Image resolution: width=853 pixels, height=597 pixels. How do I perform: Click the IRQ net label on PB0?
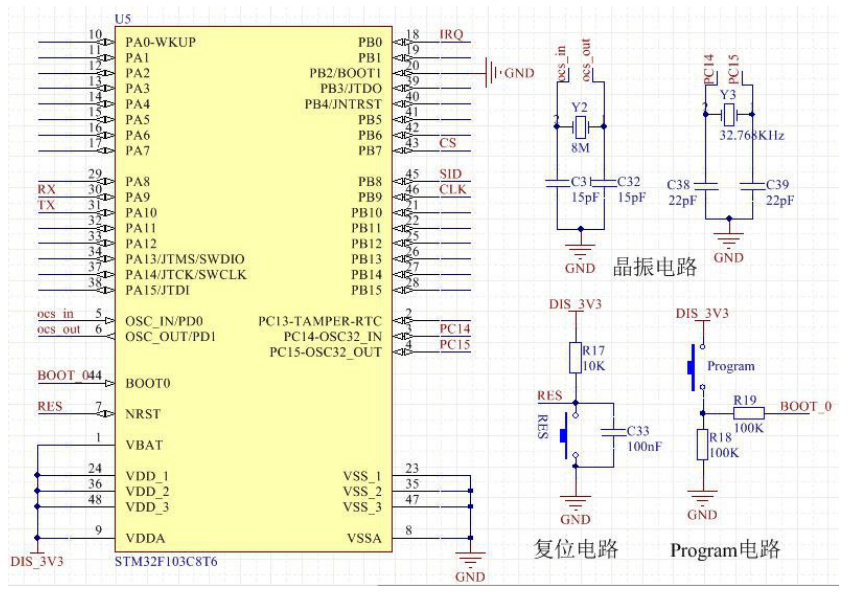point(452,34)
